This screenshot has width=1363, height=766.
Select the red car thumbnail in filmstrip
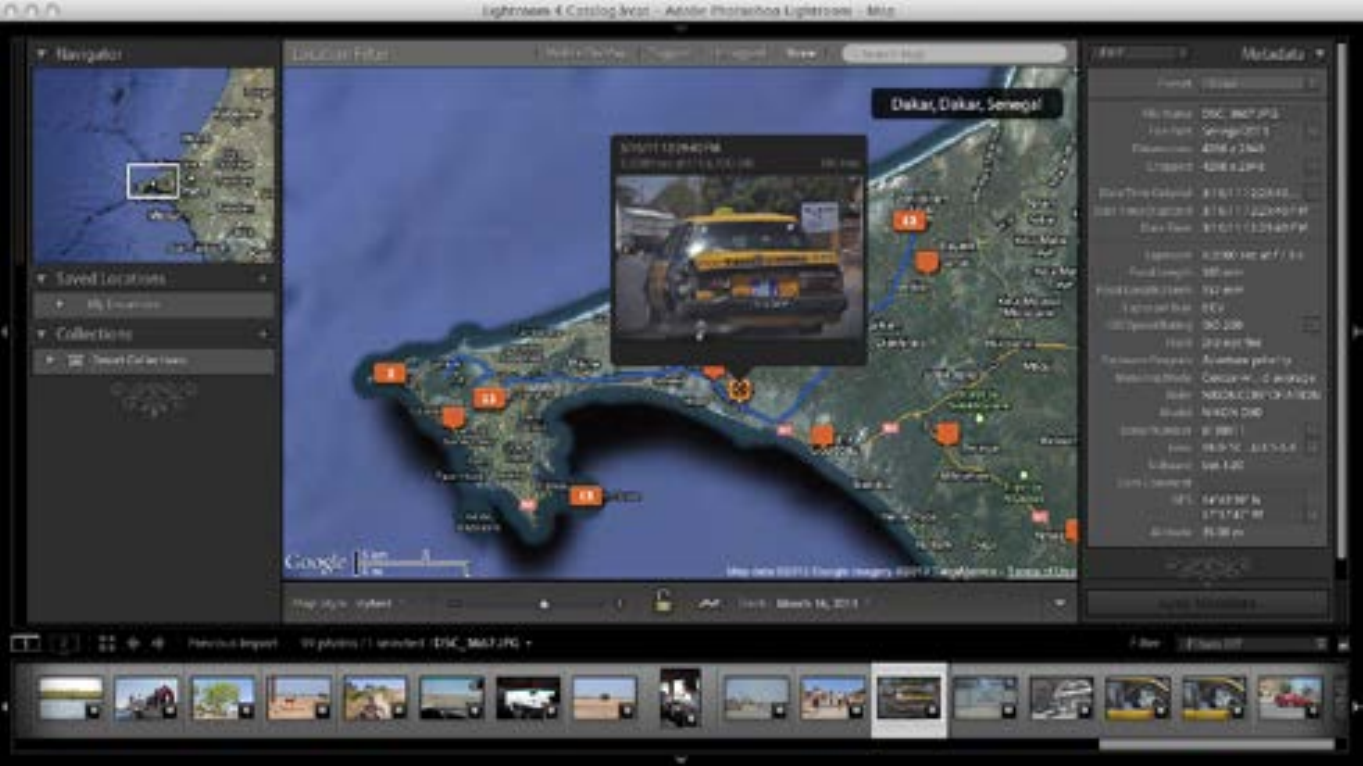(1290, 698)
